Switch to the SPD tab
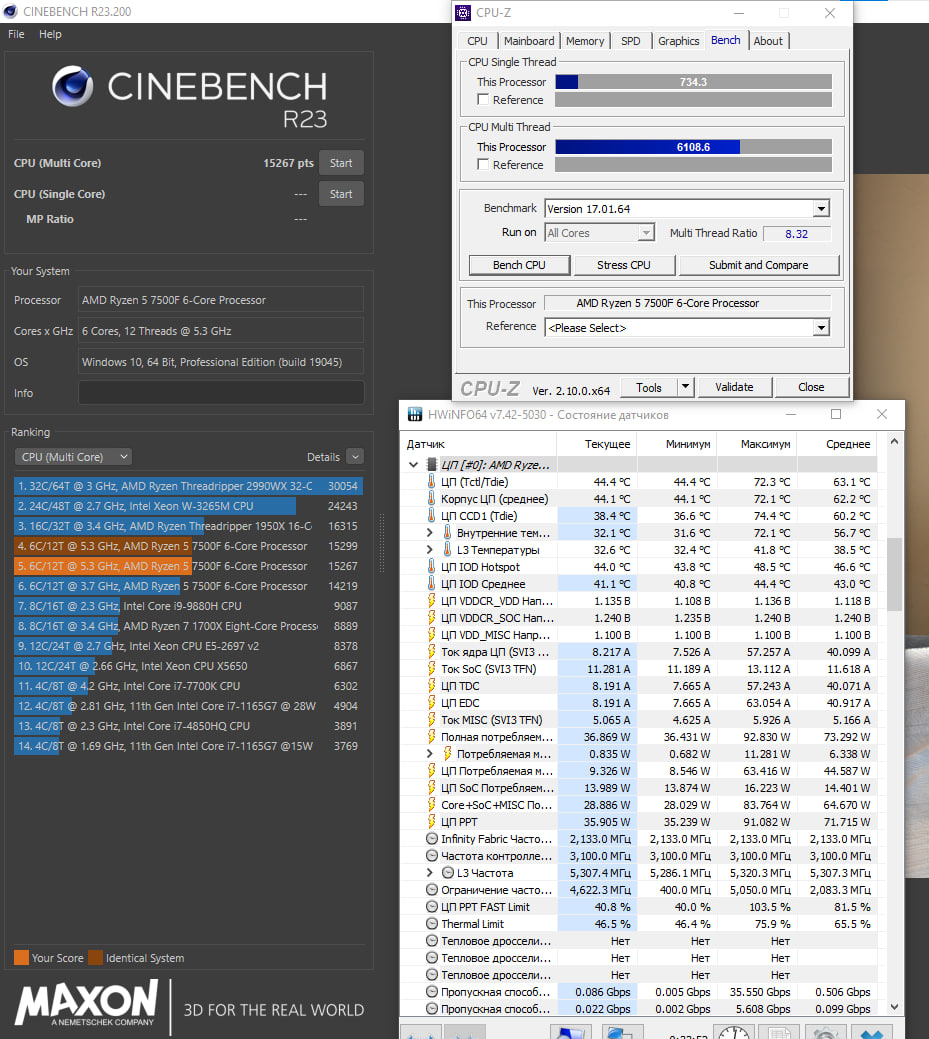Viewport: 929px width, 1039px height. click(x=630, y=40)
